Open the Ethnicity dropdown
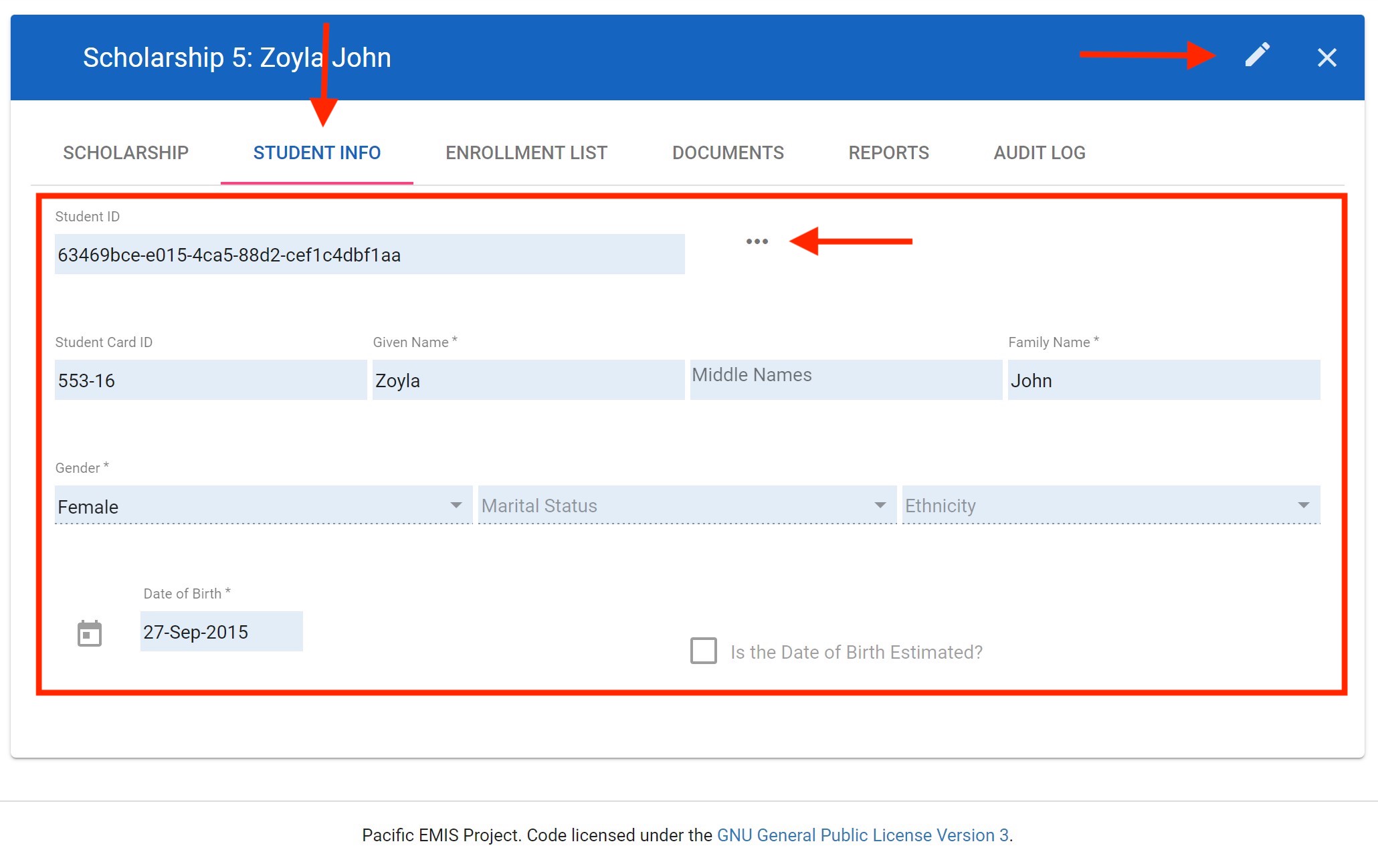The height and width of the screenshot is (868, 1378). point(1110,506)
